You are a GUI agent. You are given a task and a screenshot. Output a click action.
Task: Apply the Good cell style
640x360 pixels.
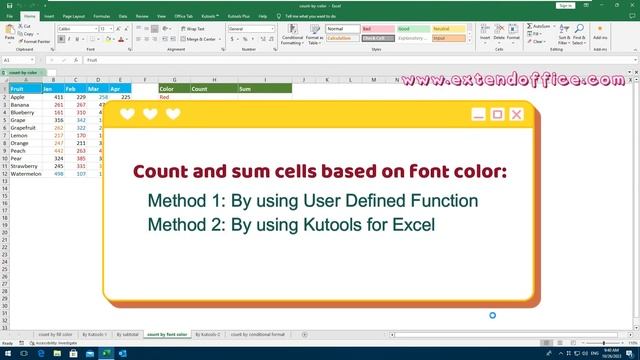pyautogui.click(x=413, y=29)
